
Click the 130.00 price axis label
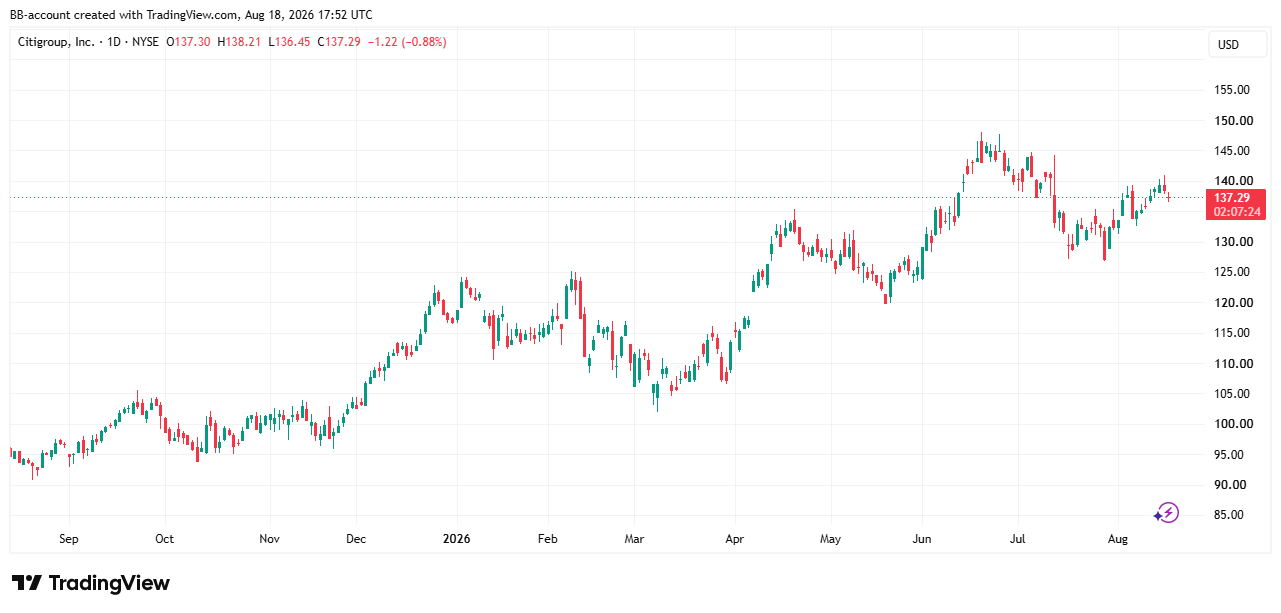(1233, 242)
